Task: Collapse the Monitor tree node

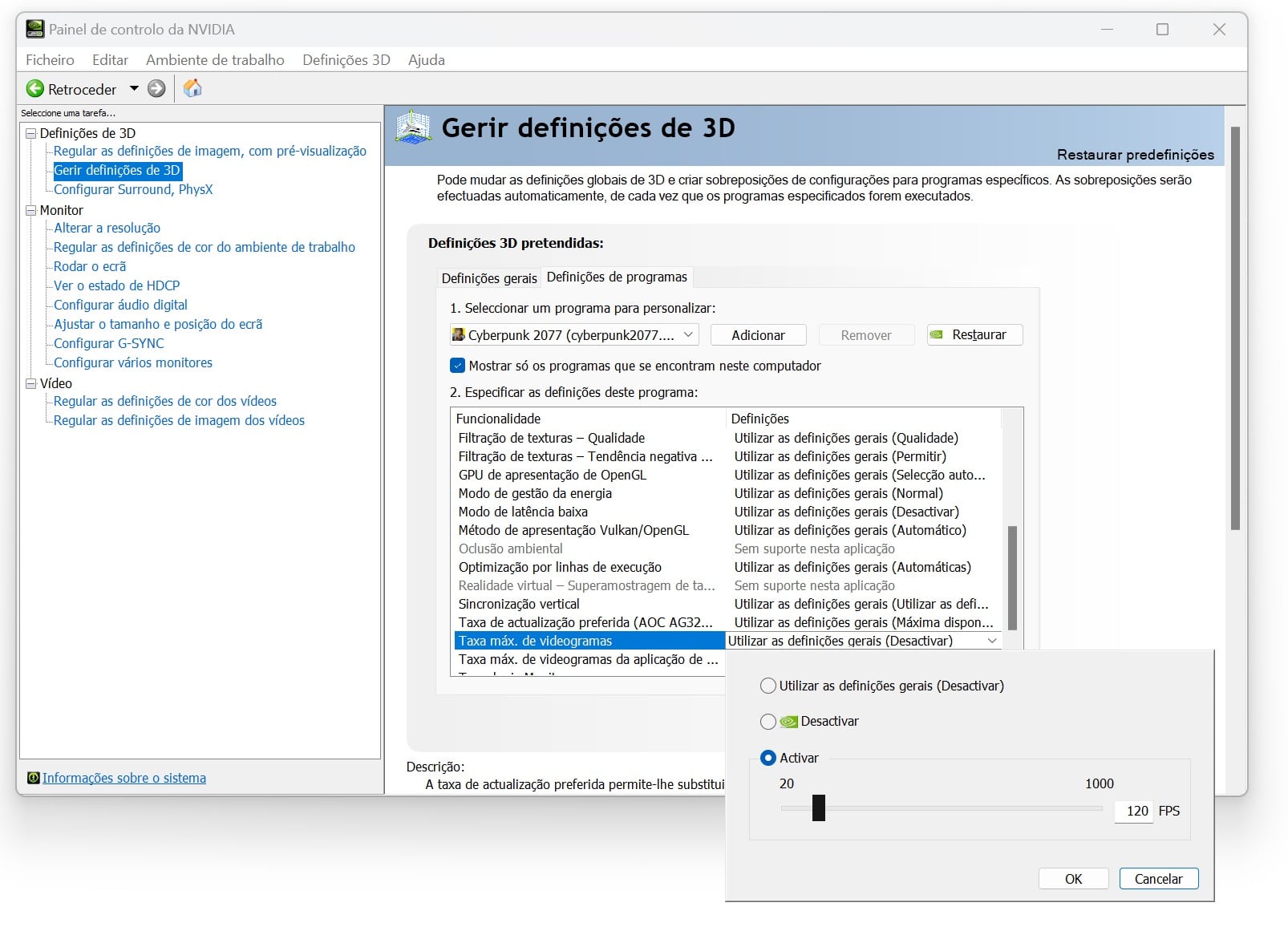Action: (x=31, y=210)
